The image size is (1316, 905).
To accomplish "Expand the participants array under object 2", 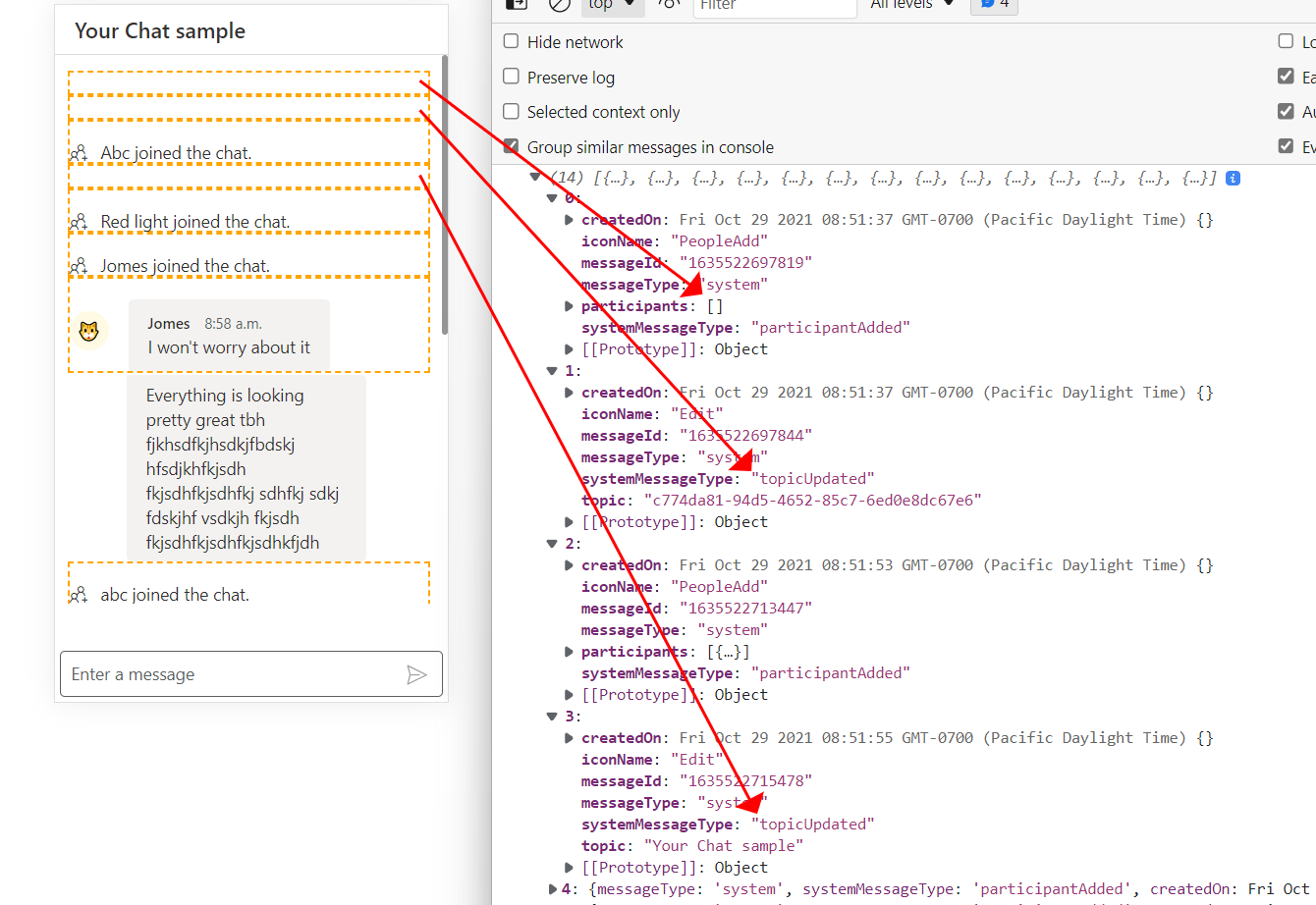I will coord(569,651).
